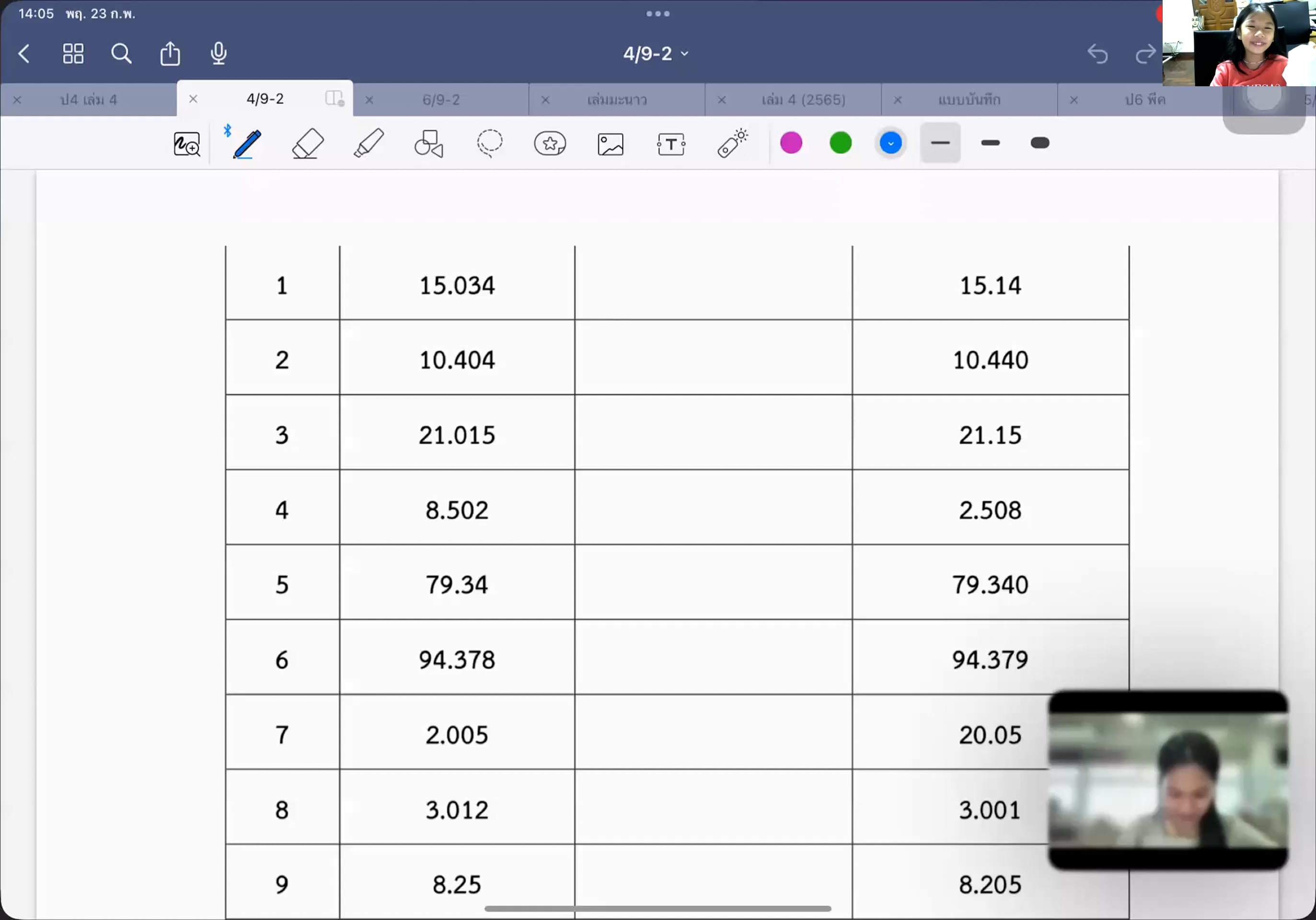The width and height of the screenshot is (1316, 920).
Task: Tap the back arrow button
Action: [24, 54]
